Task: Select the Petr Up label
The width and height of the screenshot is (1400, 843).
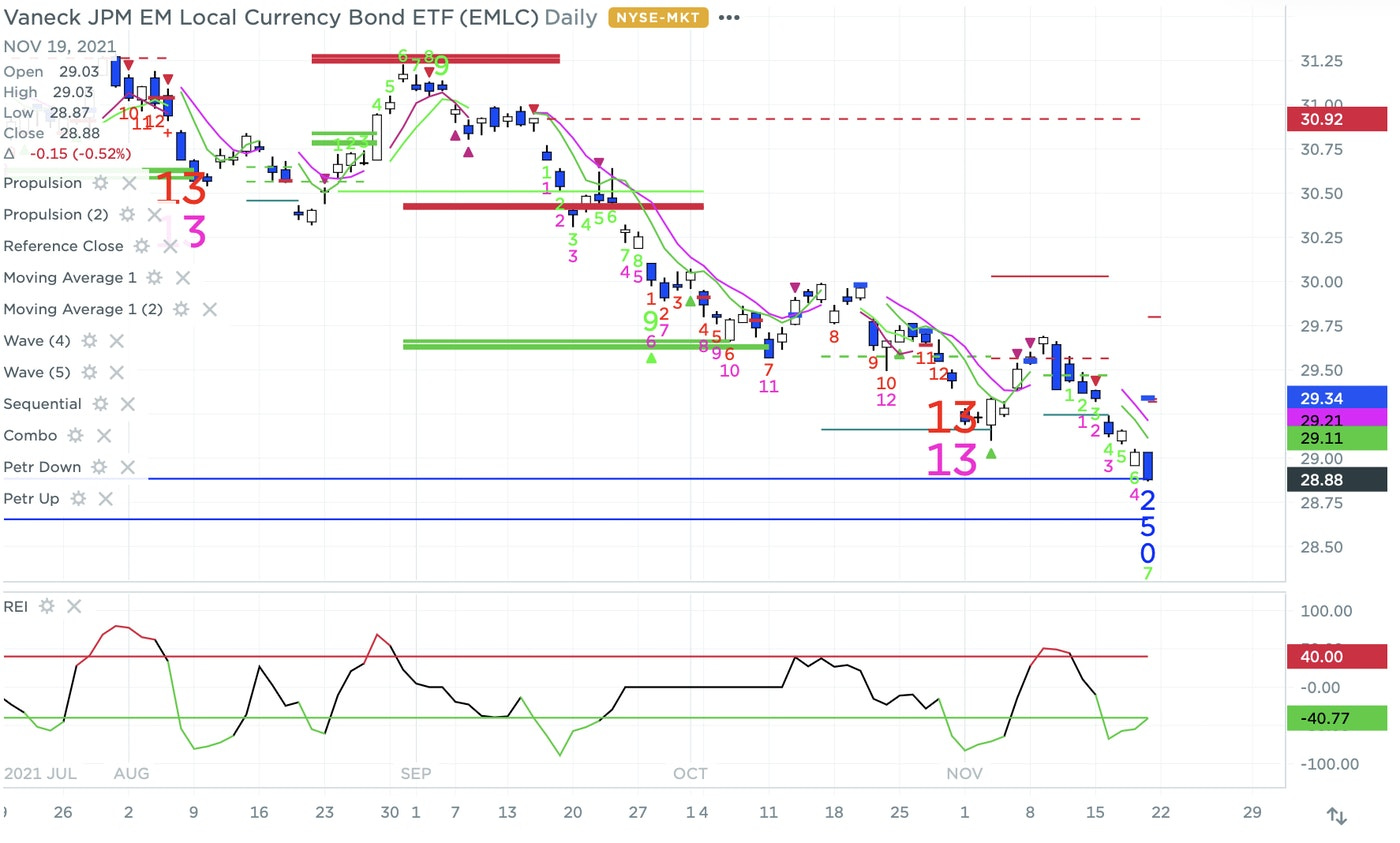Action: tap(32, 499)
